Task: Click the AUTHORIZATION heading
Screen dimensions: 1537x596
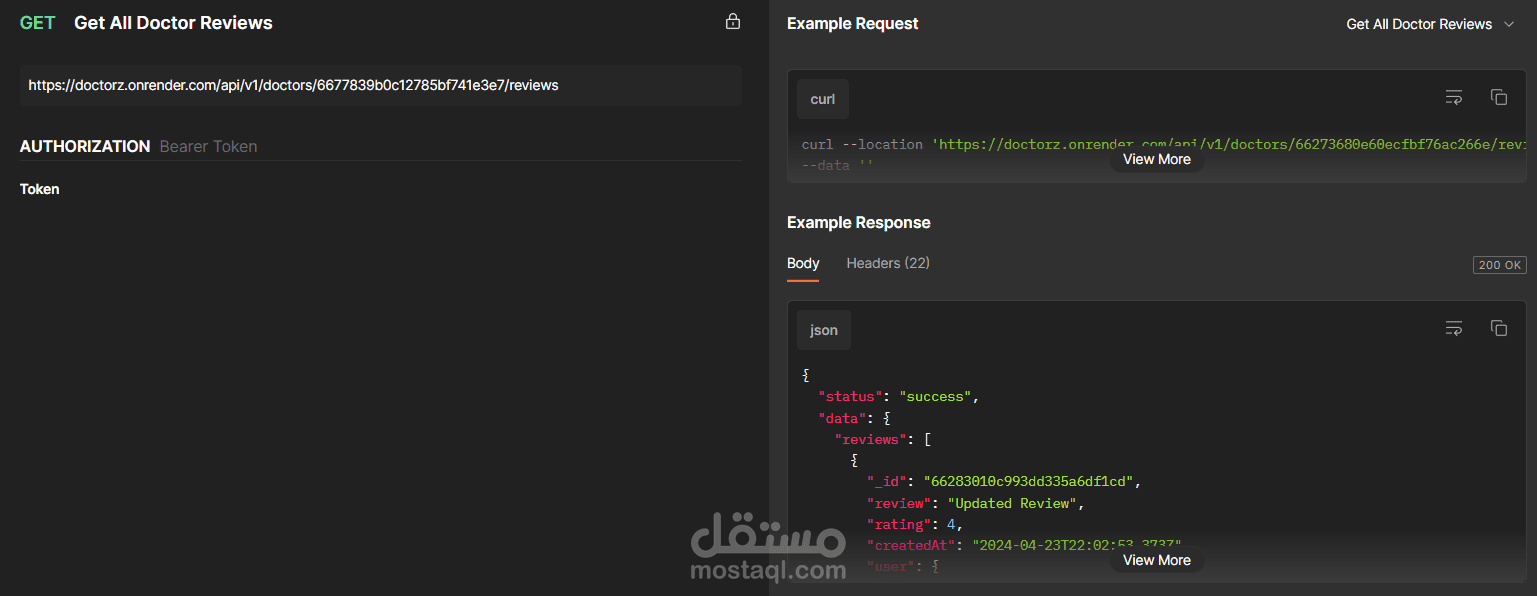Action: pos(85,146)
